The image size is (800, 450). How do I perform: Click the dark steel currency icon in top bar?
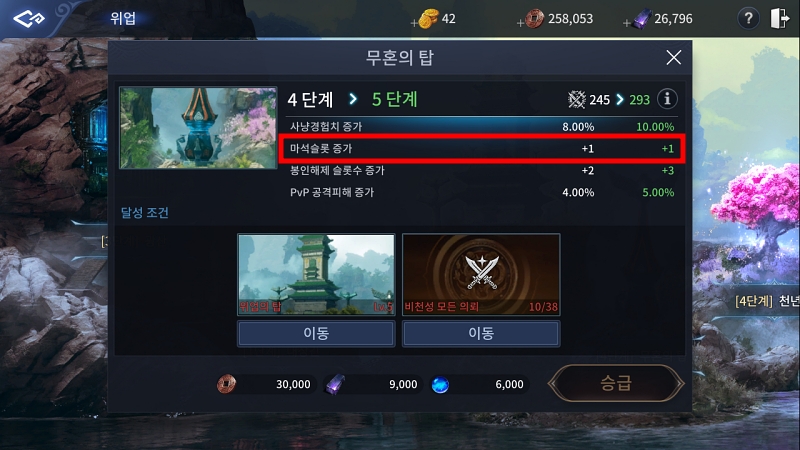(641, 19)
